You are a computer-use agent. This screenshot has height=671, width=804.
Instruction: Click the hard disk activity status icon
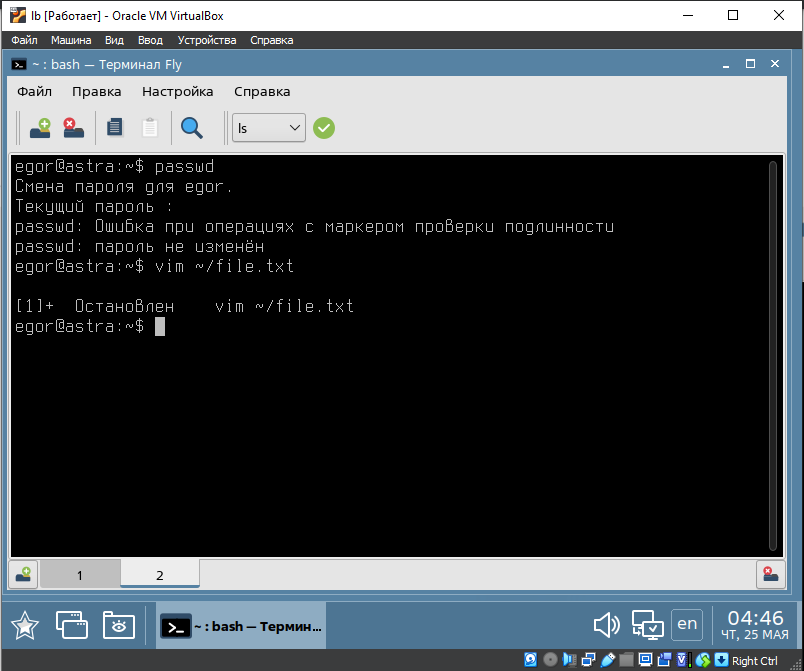[530, 660]
